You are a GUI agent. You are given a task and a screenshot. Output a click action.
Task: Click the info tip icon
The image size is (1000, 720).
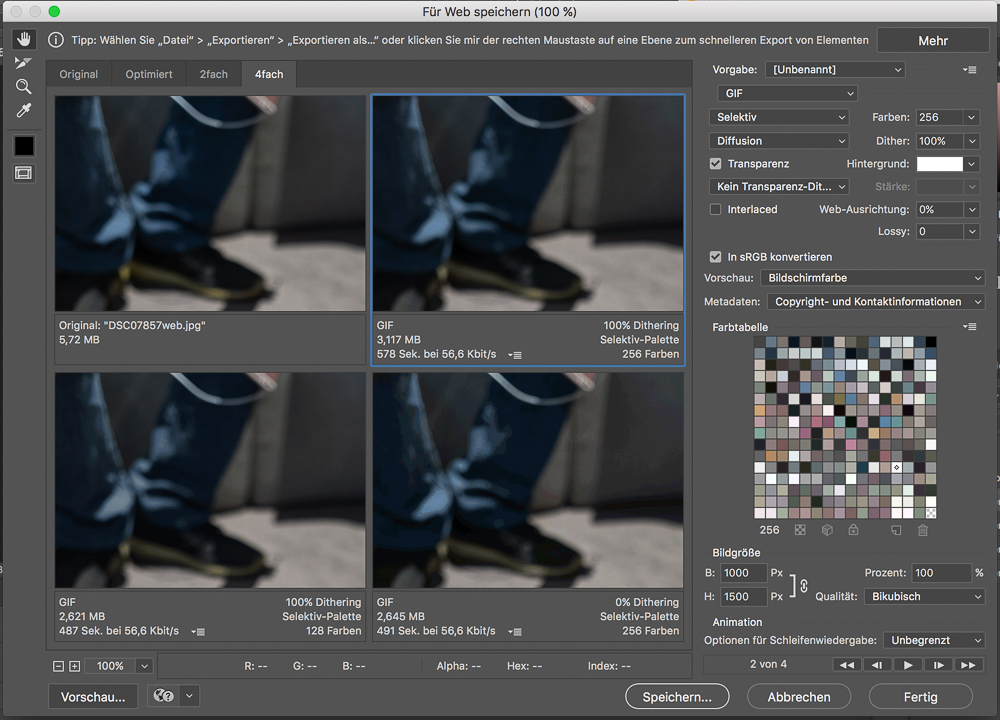(56, 40)
